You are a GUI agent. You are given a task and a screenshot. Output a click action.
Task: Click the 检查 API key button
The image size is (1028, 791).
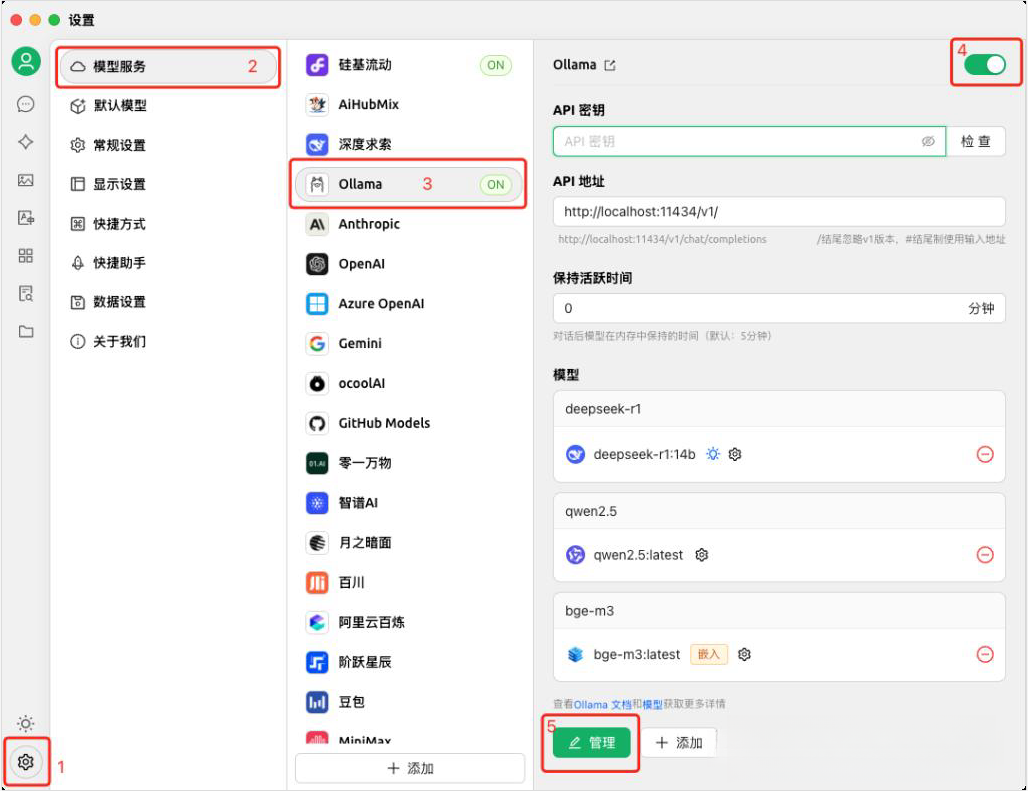tap(976, 142)
